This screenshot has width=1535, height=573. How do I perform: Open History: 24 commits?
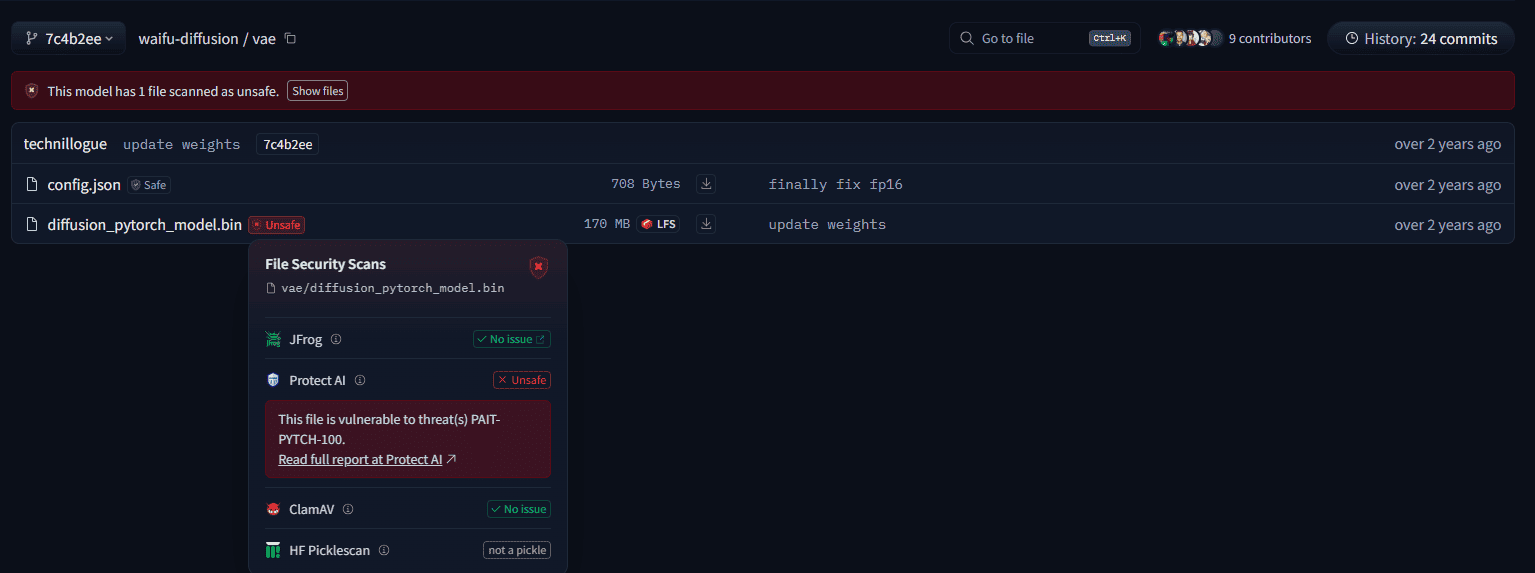click(1420, 38)
